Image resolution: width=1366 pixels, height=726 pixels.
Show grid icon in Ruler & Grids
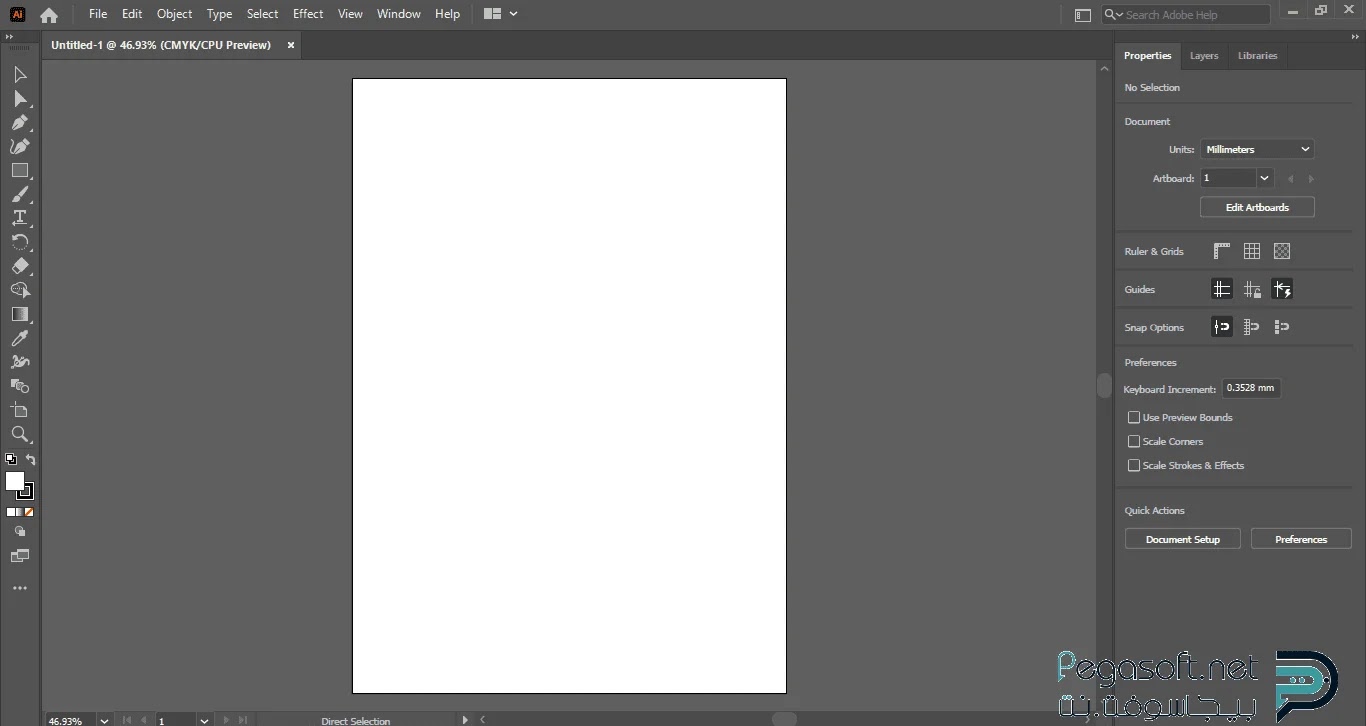coord(1252,251)
